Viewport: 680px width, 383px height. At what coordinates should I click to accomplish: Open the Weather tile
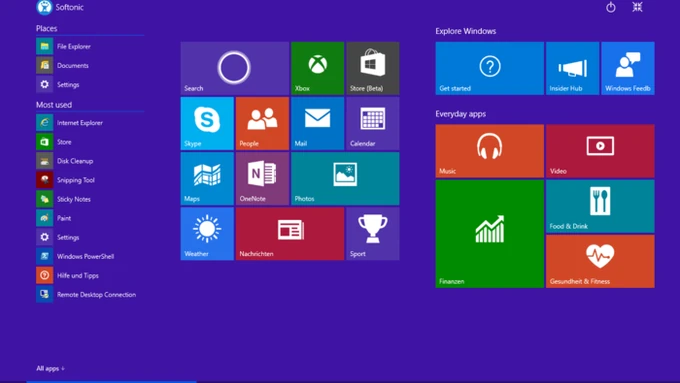point(207,233)
